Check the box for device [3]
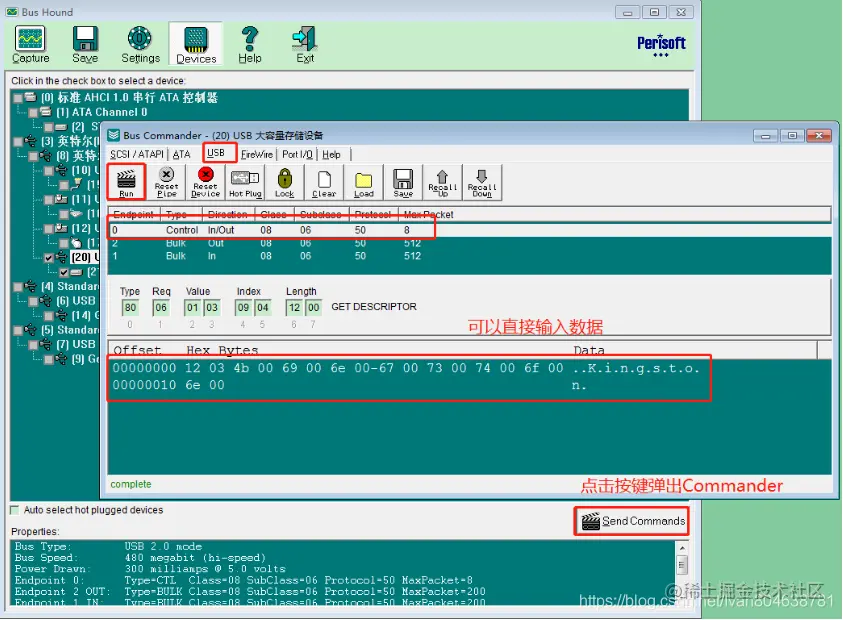Viewport: 843px width, 620px height. (18, 141)
